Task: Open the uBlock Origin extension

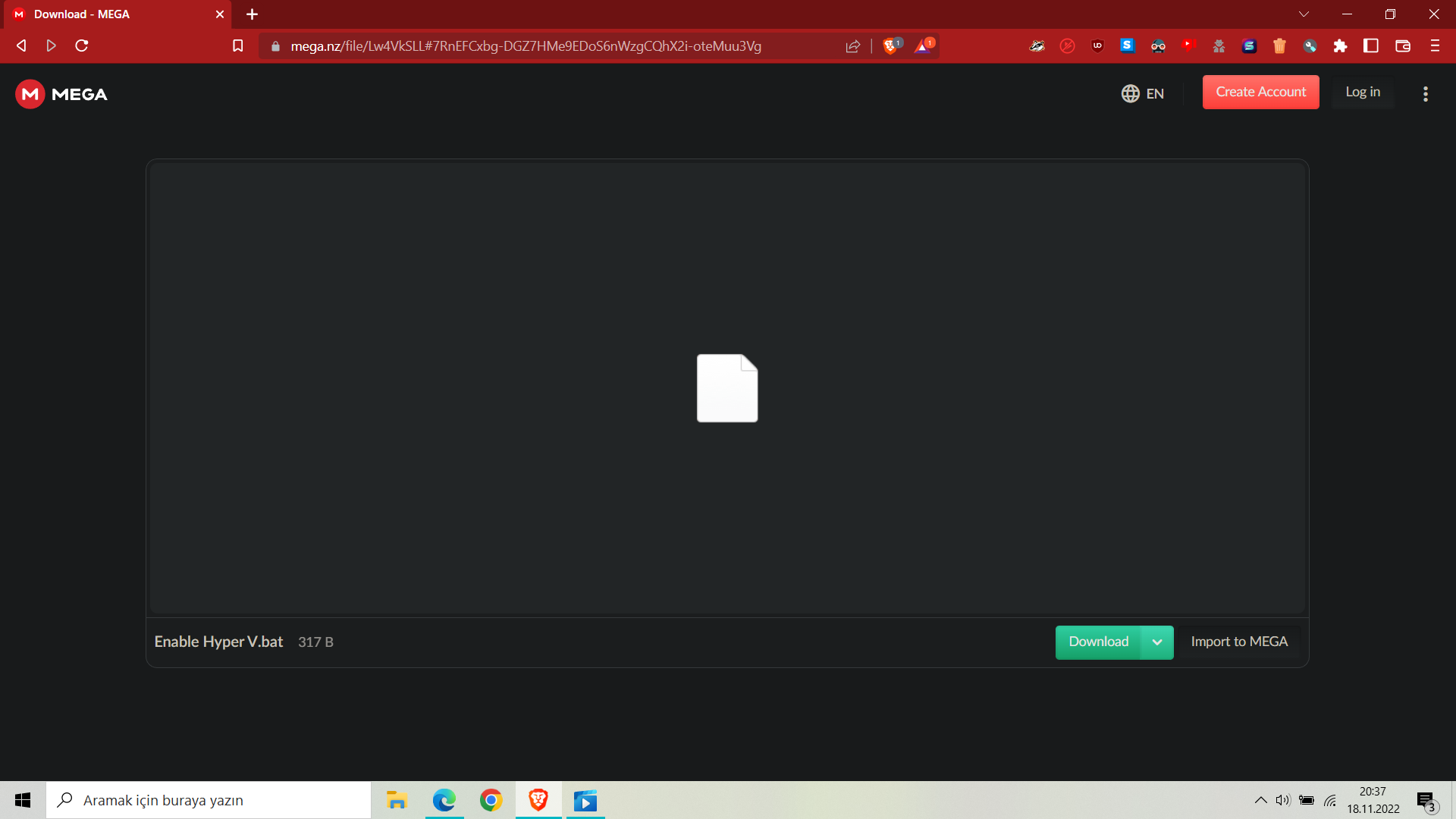Action: (1097, 46)
